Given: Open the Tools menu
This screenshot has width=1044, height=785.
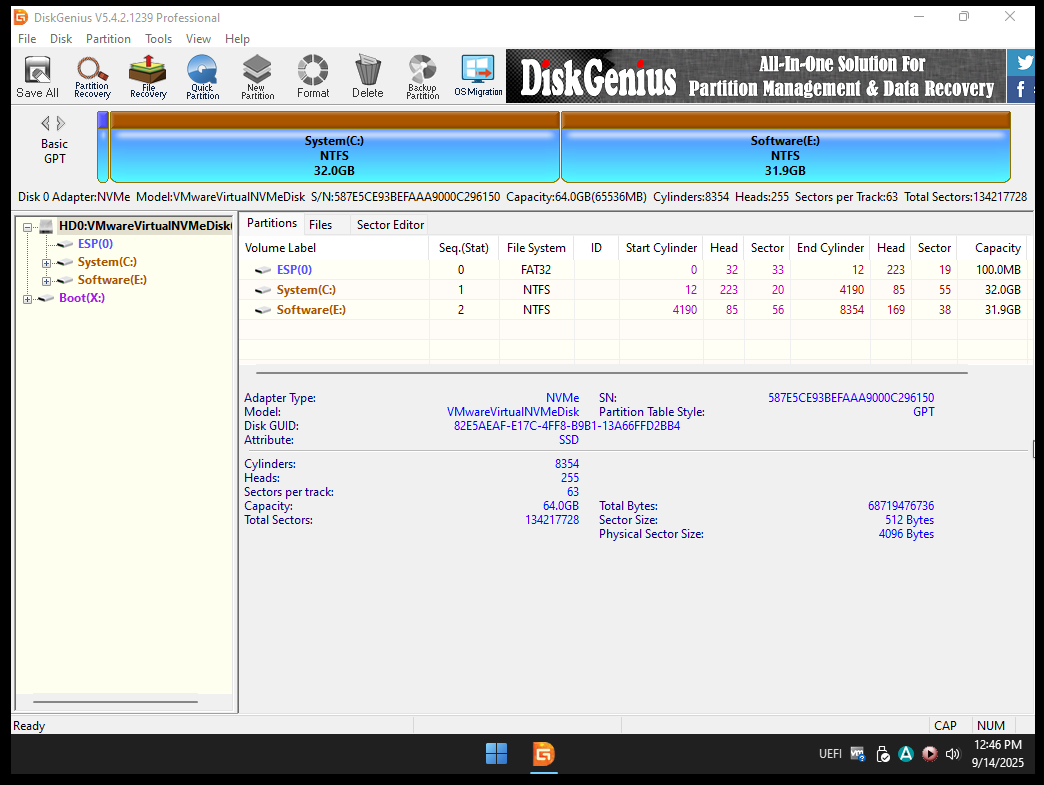Looking at the screenshot, I should pos(158,39).
